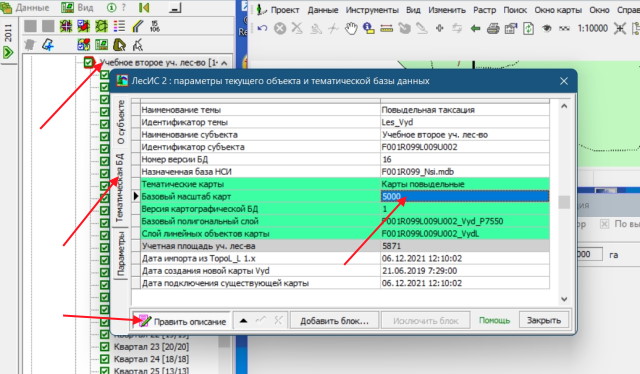This screenshot has height=374, width=640.
Task: Toggle checkbox for Квартал 23 [20/20]
Action: pos(105,347)
